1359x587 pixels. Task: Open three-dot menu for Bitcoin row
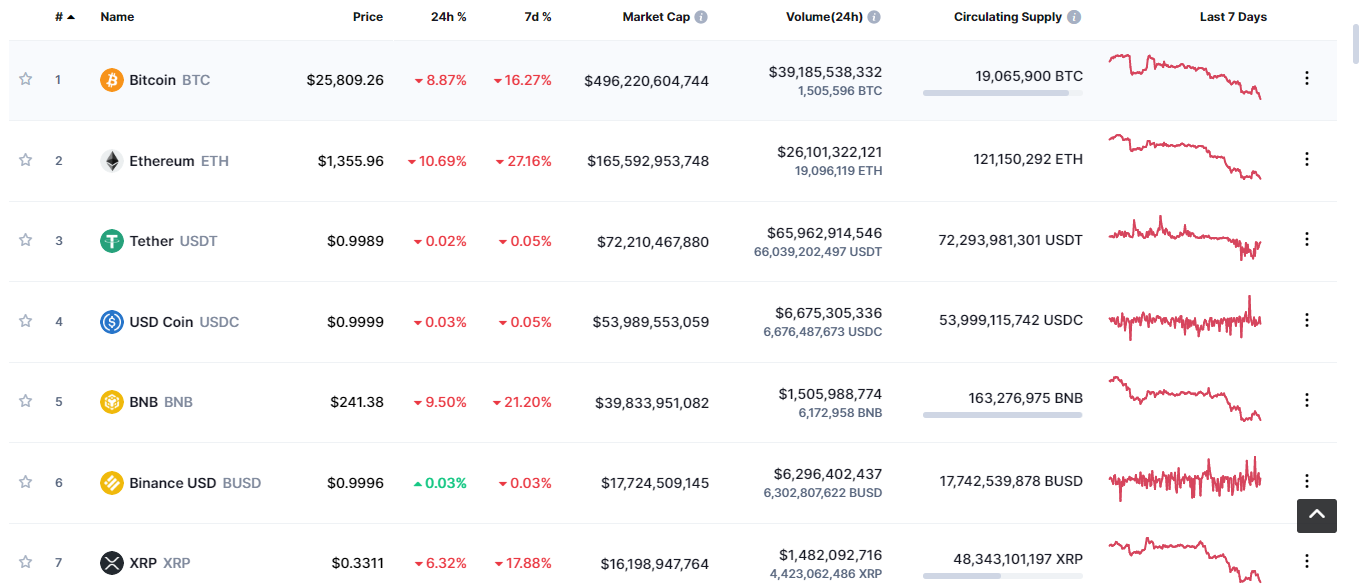1306,78
